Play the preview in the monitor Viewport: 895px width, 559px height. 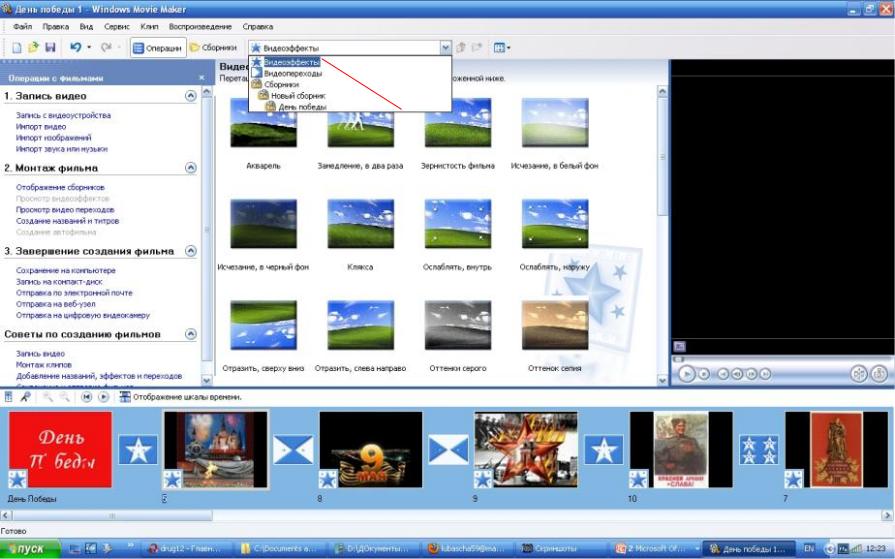(687, 374)
